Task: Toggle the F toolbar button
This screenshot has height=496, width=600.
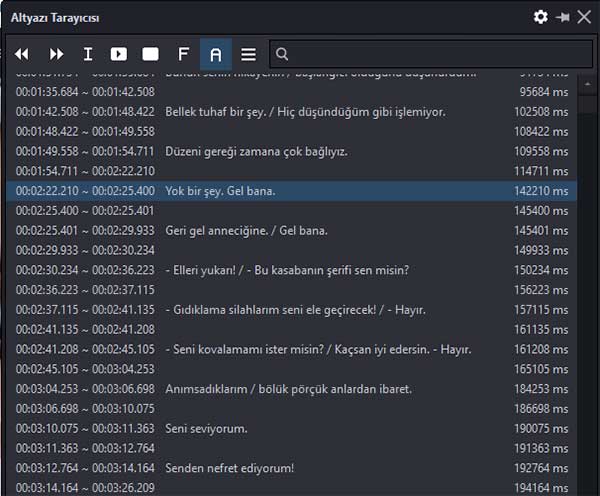Action: (x=184, y=54)
